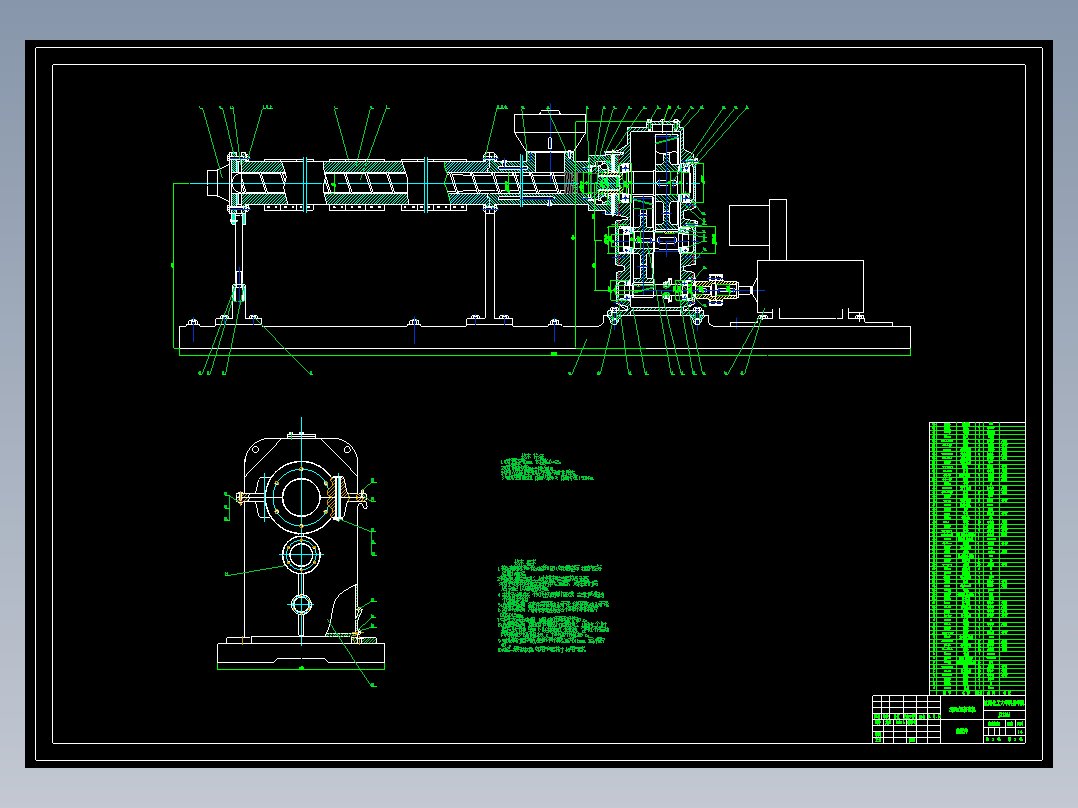Click the large top bearing cover circle
Screen dimensions: 1078x808
tap(300, 497)
